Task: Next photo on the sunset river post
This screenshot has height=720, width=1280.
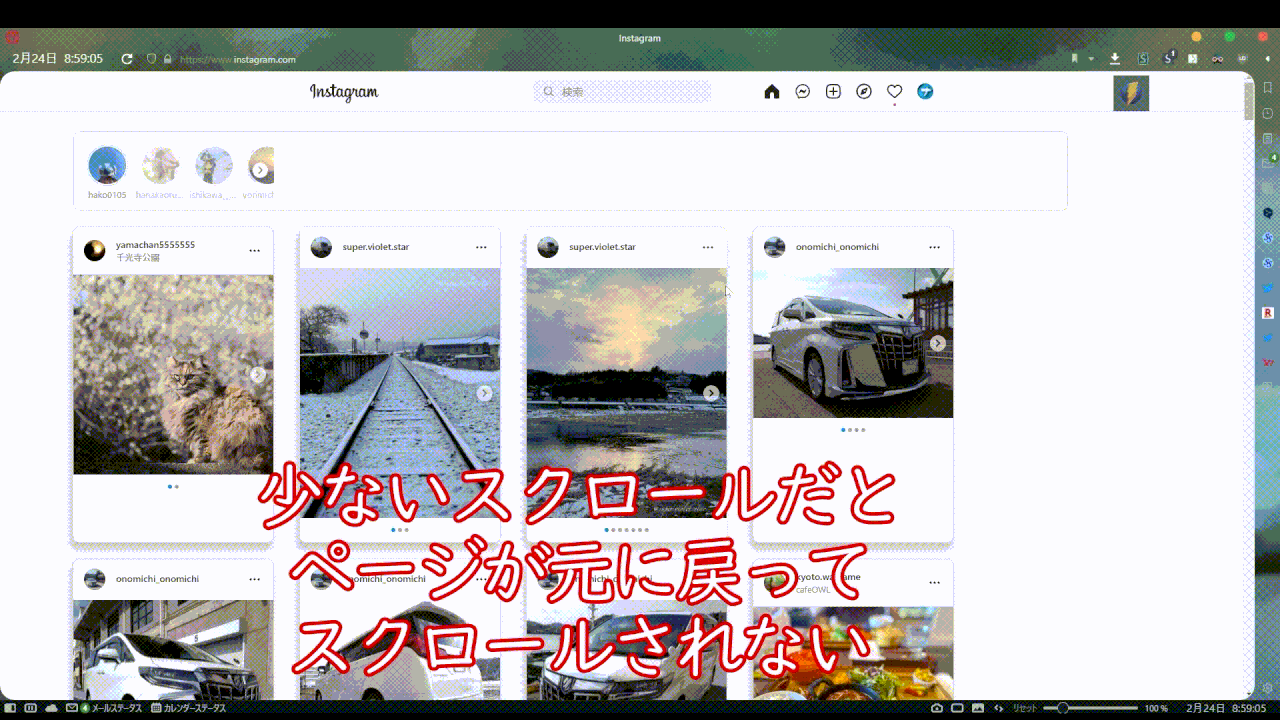Action: 711,393
